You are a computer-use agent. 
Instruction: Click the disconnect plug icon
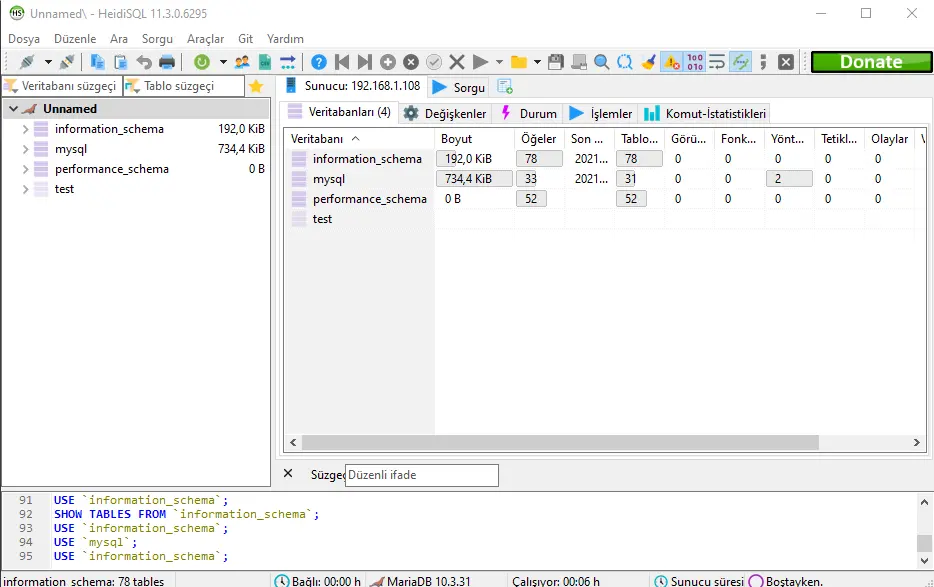(67, 61)
